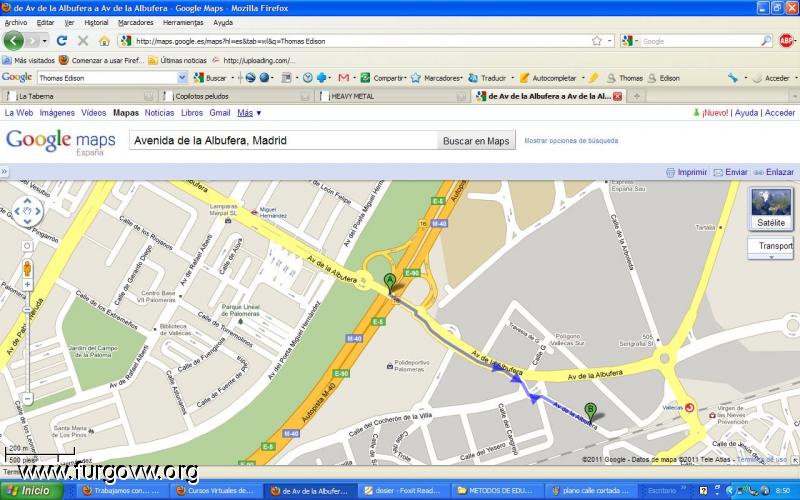800x500 pixels.
Task: Bookmark this page with the star icon
Action: coord(596,41)
